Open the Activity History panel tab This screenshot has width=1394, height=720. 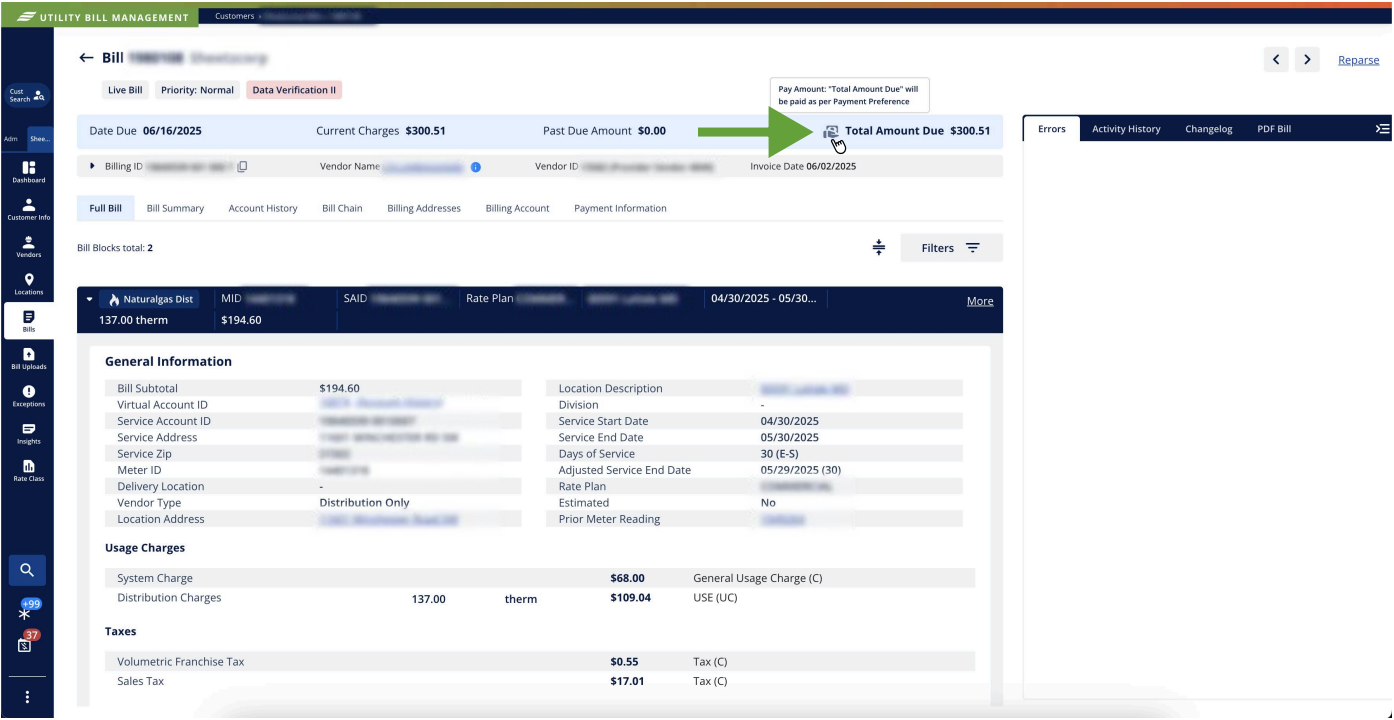1126,129
